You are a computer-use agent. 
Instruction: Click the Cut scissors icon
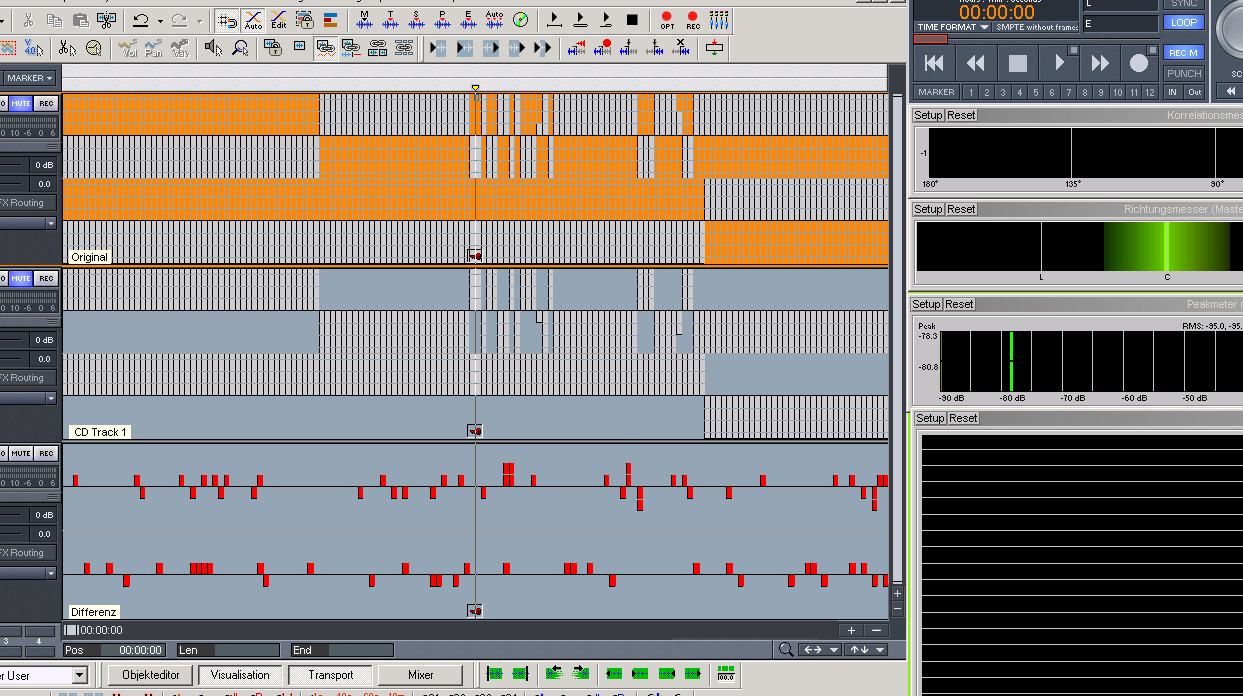[28, 20]
